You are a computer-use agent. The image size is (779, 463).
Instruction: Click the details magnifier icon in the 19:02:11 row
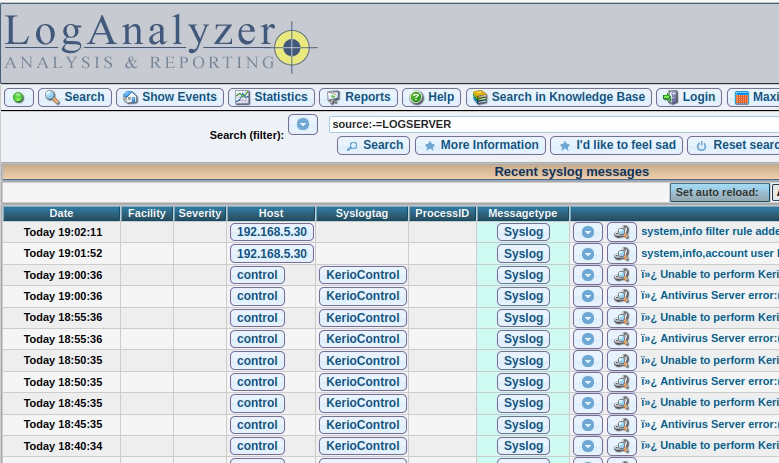622,232
